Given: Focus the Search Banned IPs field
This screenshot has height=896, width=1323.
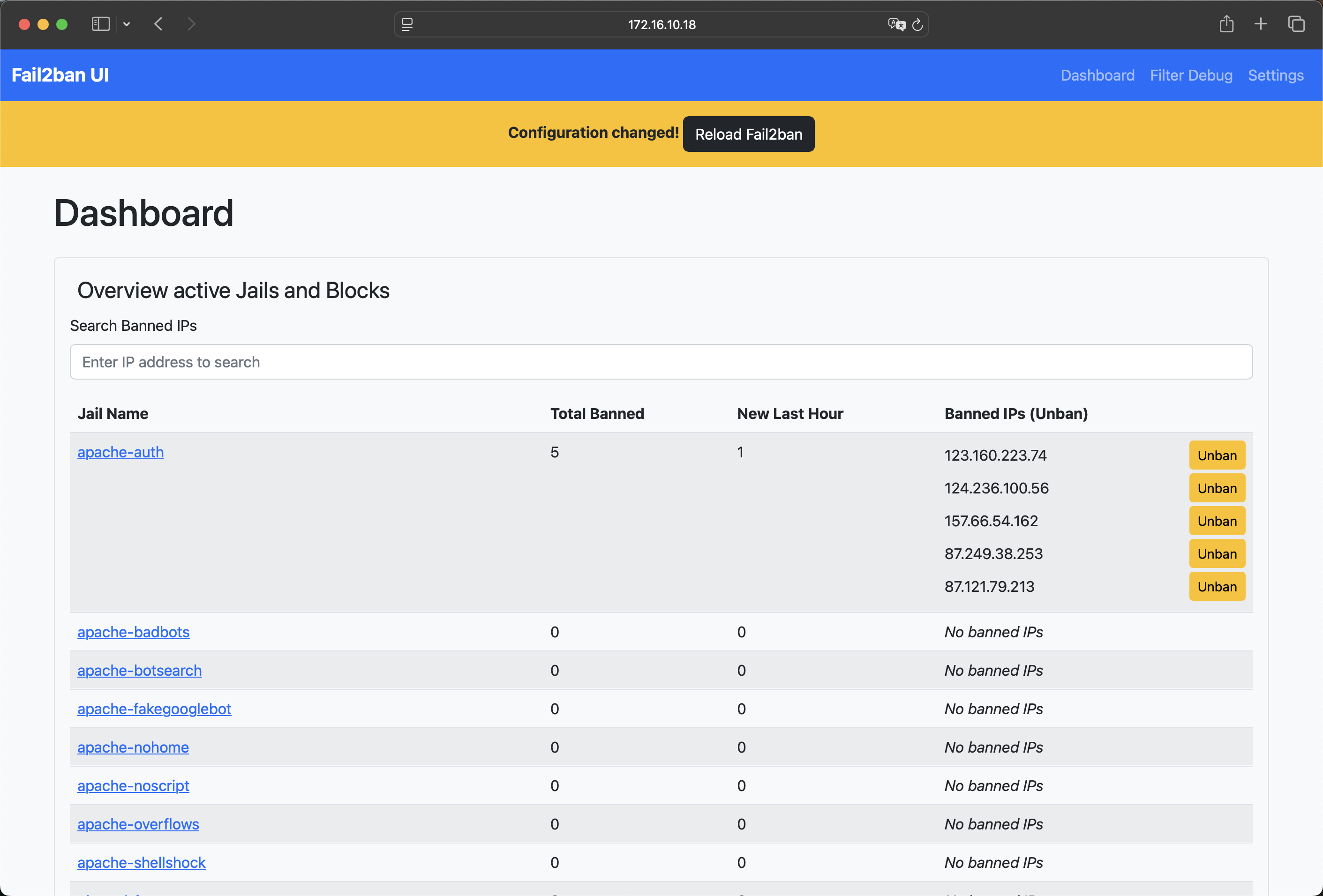Looking at the screenshot, I should coord(661,362).
